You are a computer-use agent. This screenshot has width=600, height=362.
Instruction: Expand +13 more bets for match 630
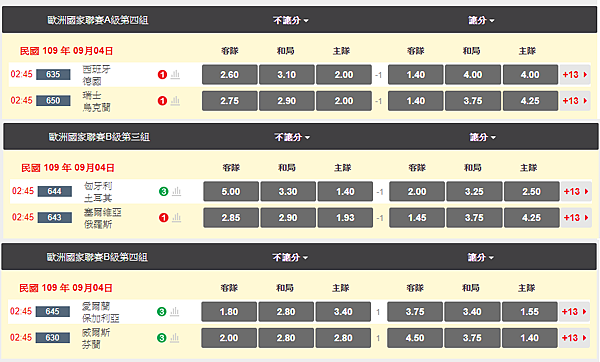tap(574, 338)
